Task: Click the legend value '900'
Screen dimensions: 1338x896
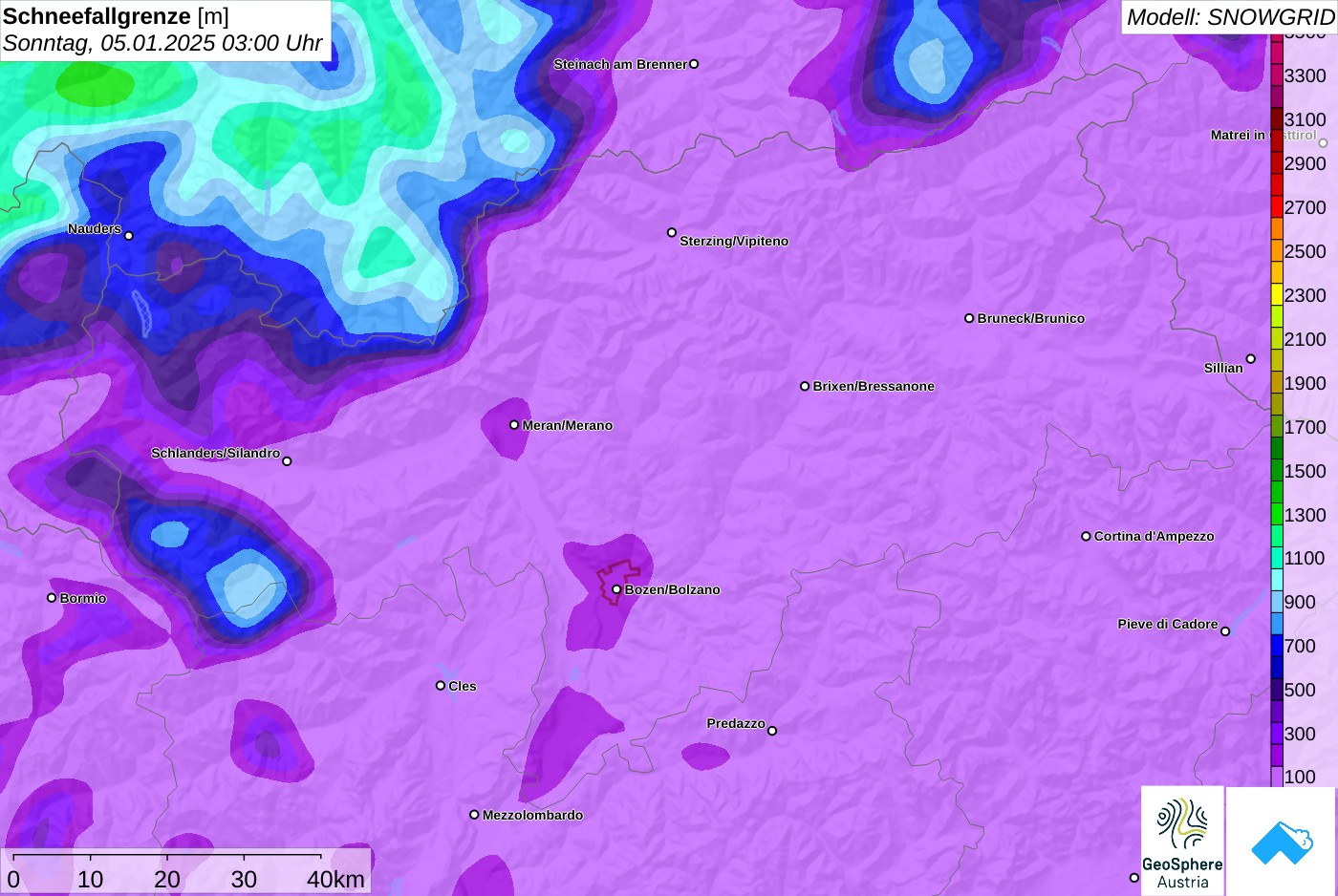Action: click(x=1300, y=602)
